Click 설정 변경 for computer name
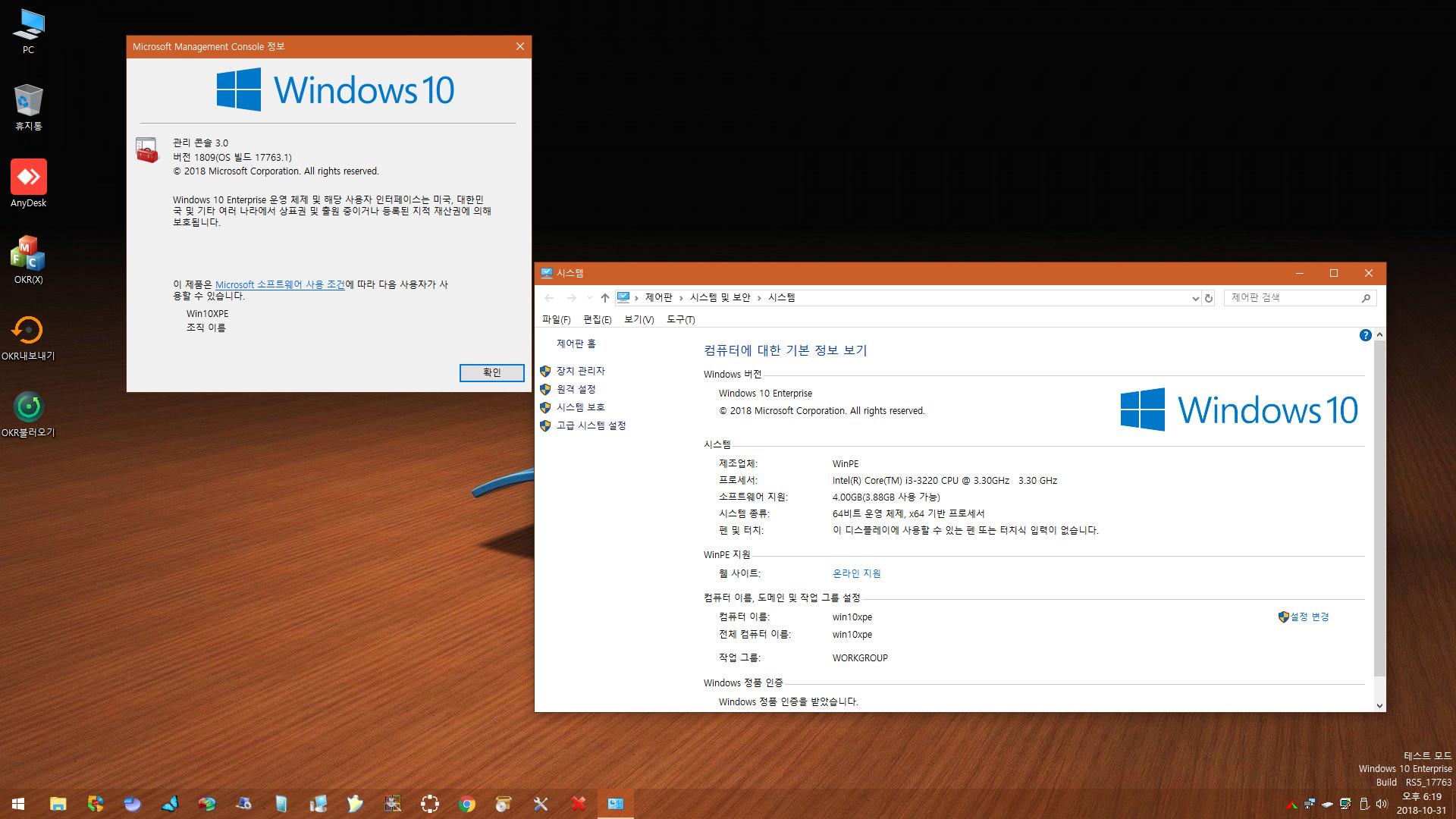 (x=1310, y=617)
